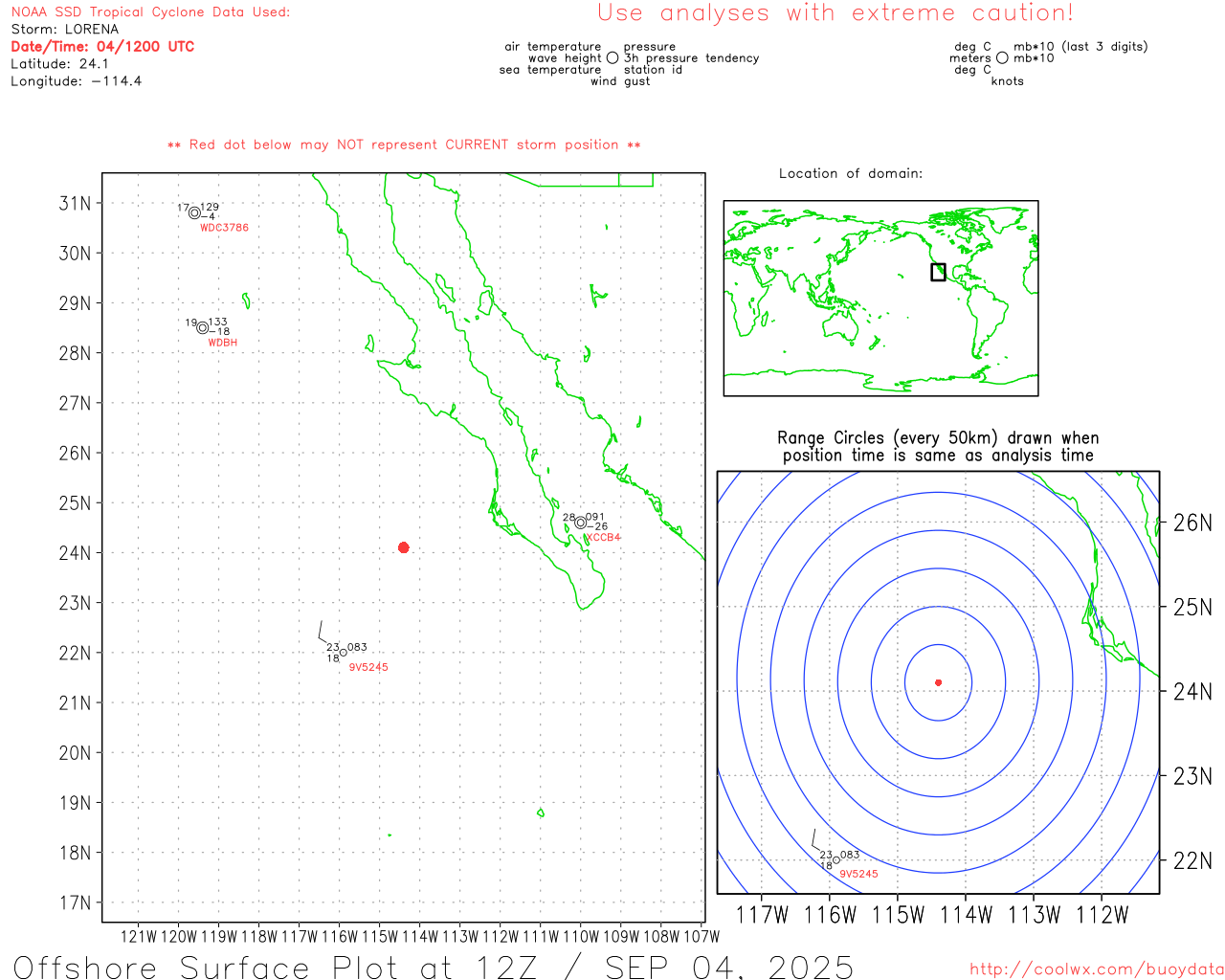The height and width of the screenshot is (980, 1225).
Task: Click the "Latitude: 24.1" line
Action: (59, 64)
